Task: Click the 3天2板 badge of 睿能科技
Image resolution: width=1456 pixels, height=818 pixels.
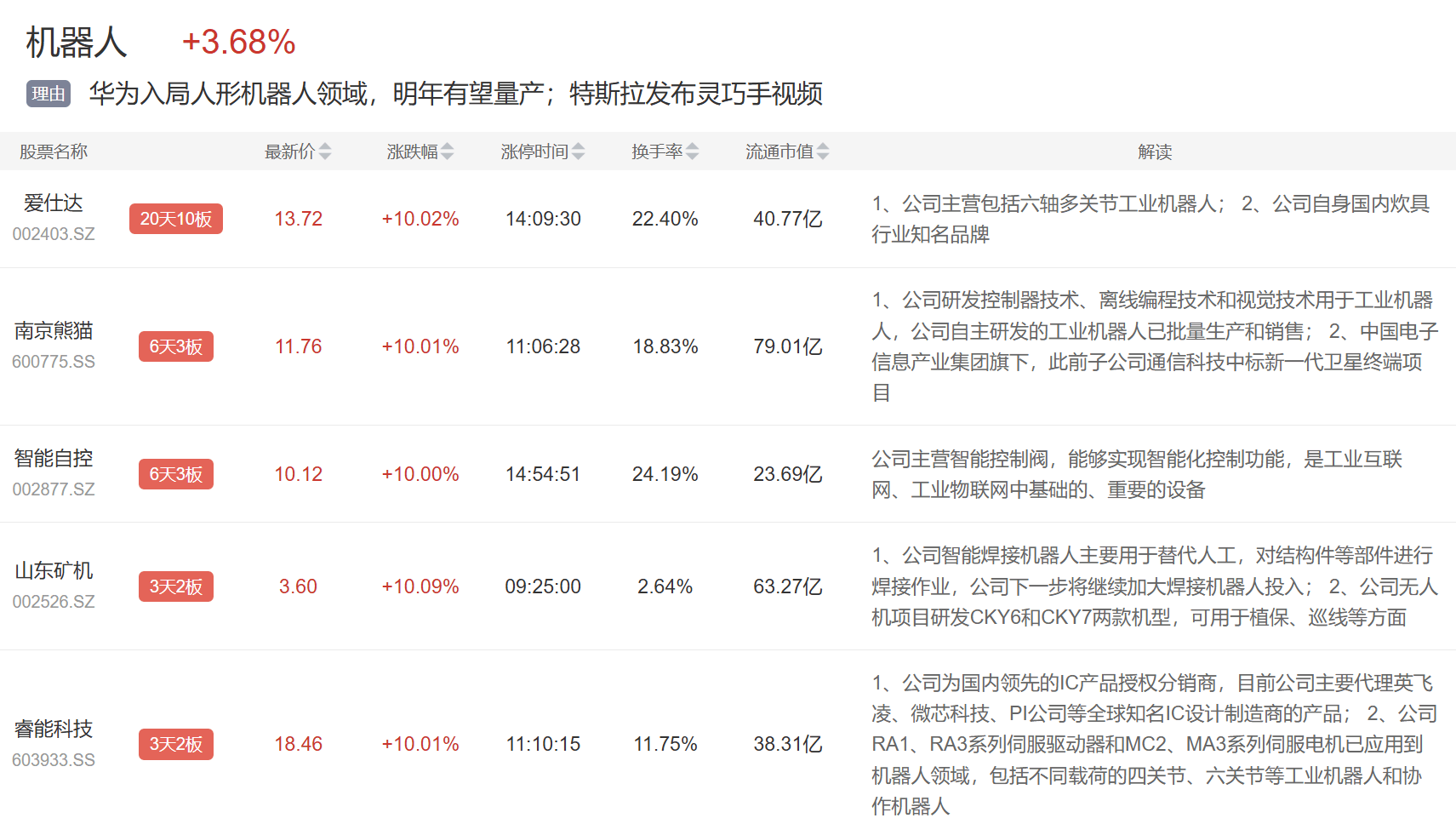Action: tap(175, 744)
